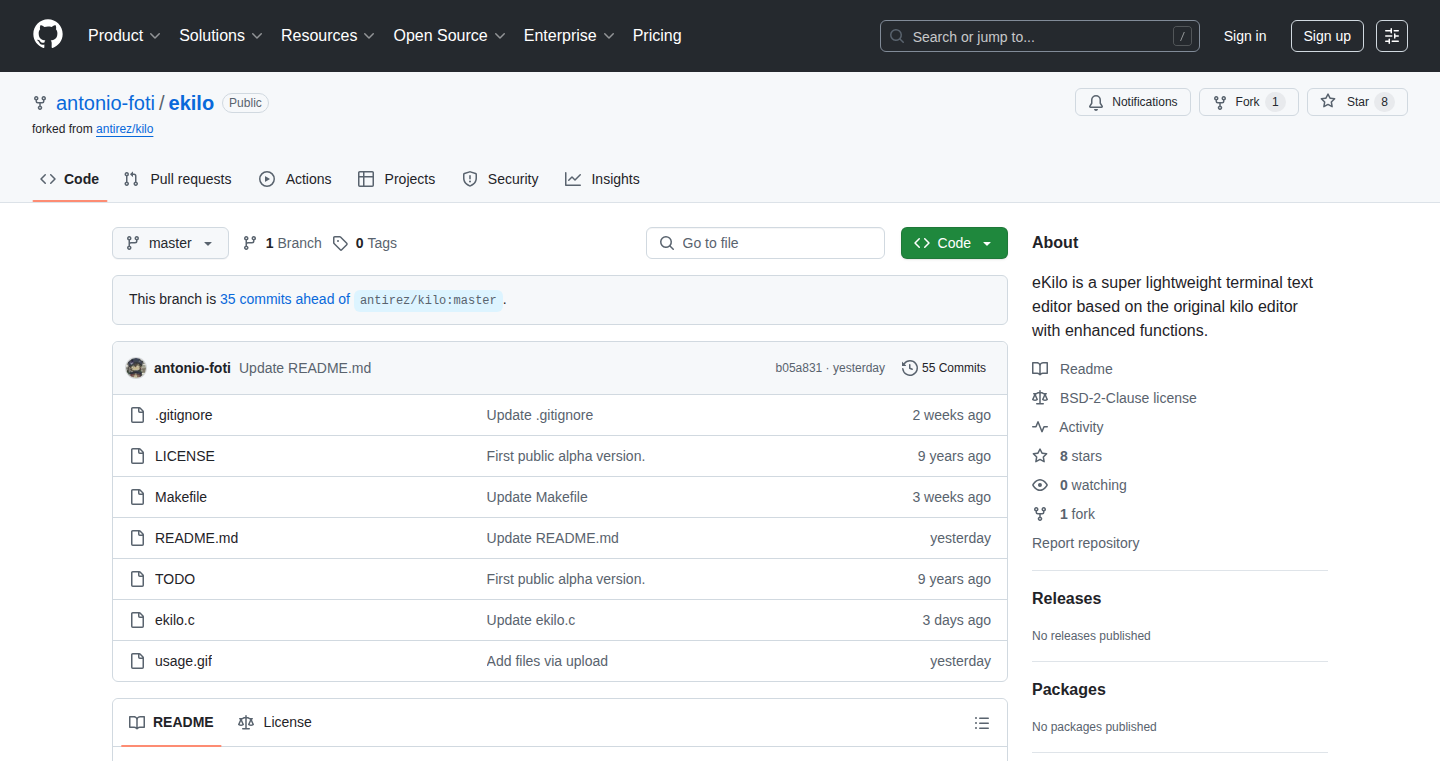This screenshot has height=761, width=1440.
Task: Expand the Open Source menu
Action: coord(449,36)
